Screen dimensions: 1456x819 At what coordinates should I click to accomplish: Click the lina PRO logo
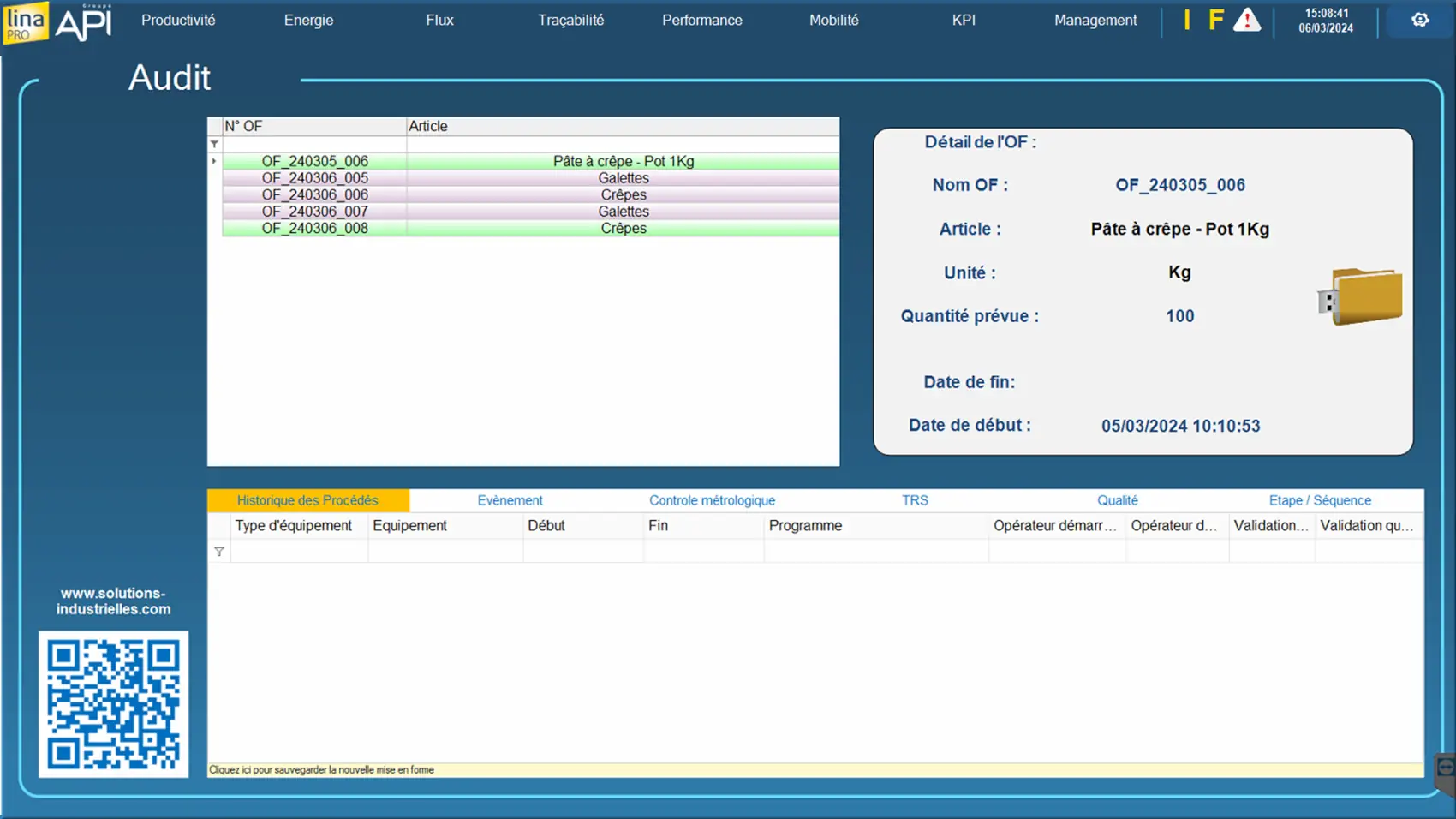(25, 22)
